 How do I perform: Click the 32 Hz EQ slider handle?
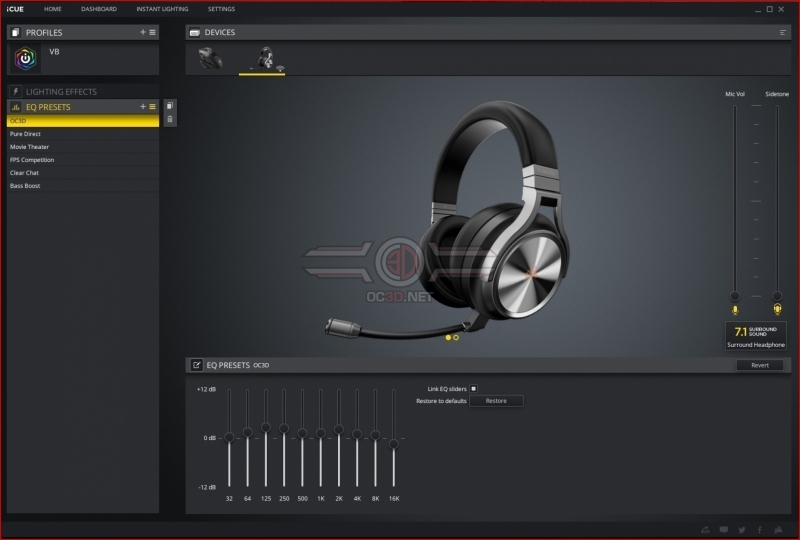[x=229, y=437]
